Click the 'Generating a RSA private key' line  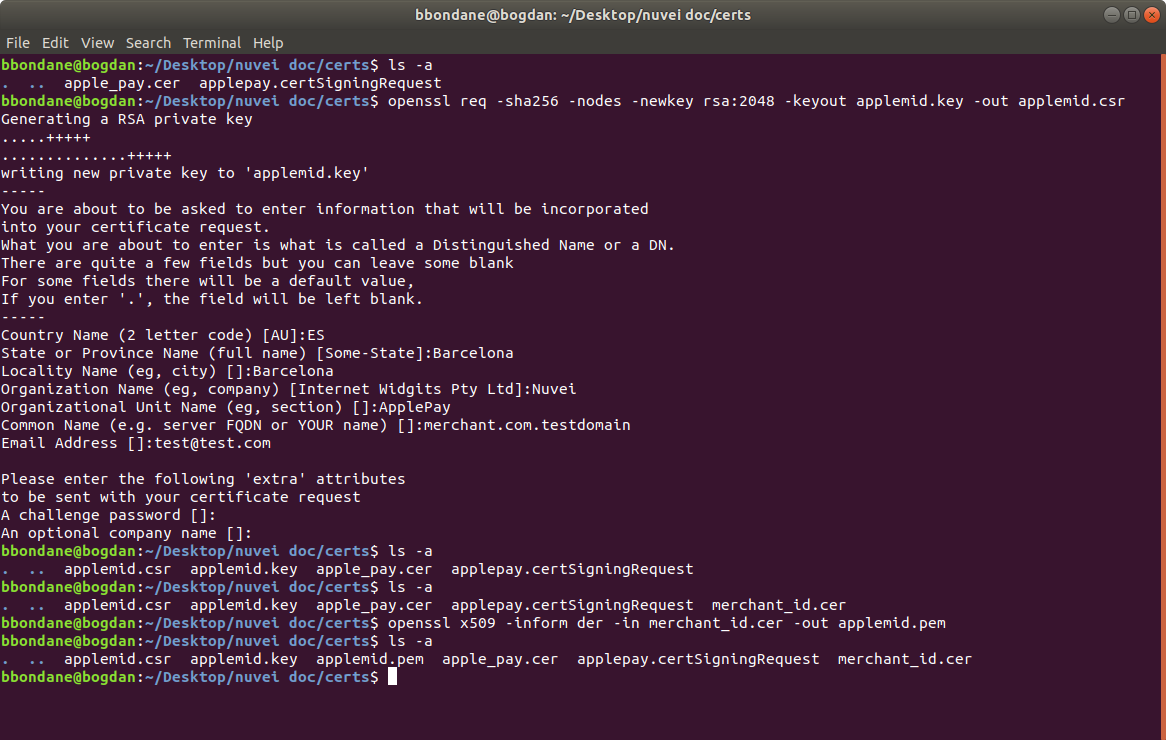127,119
